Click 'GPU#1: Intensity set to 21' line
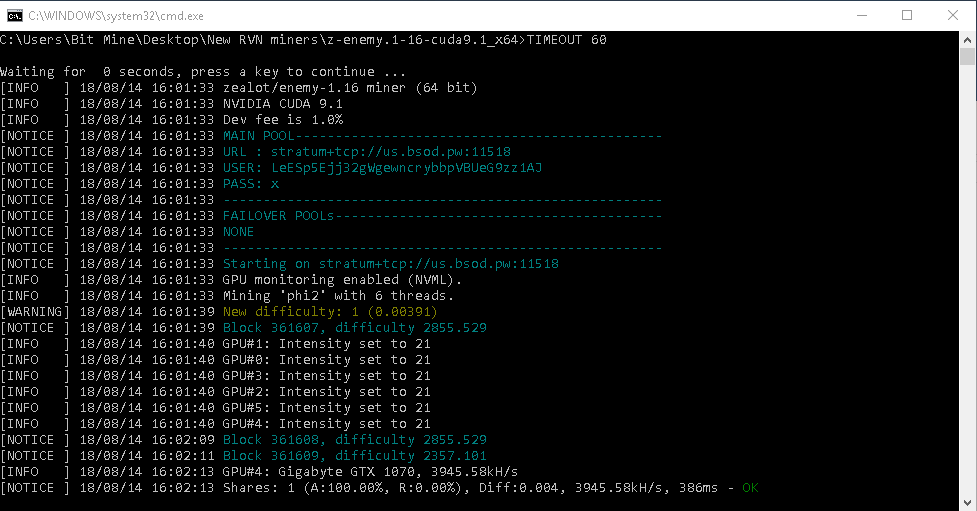The width and height of the screenshot is (977, 511). click(326, 344)
